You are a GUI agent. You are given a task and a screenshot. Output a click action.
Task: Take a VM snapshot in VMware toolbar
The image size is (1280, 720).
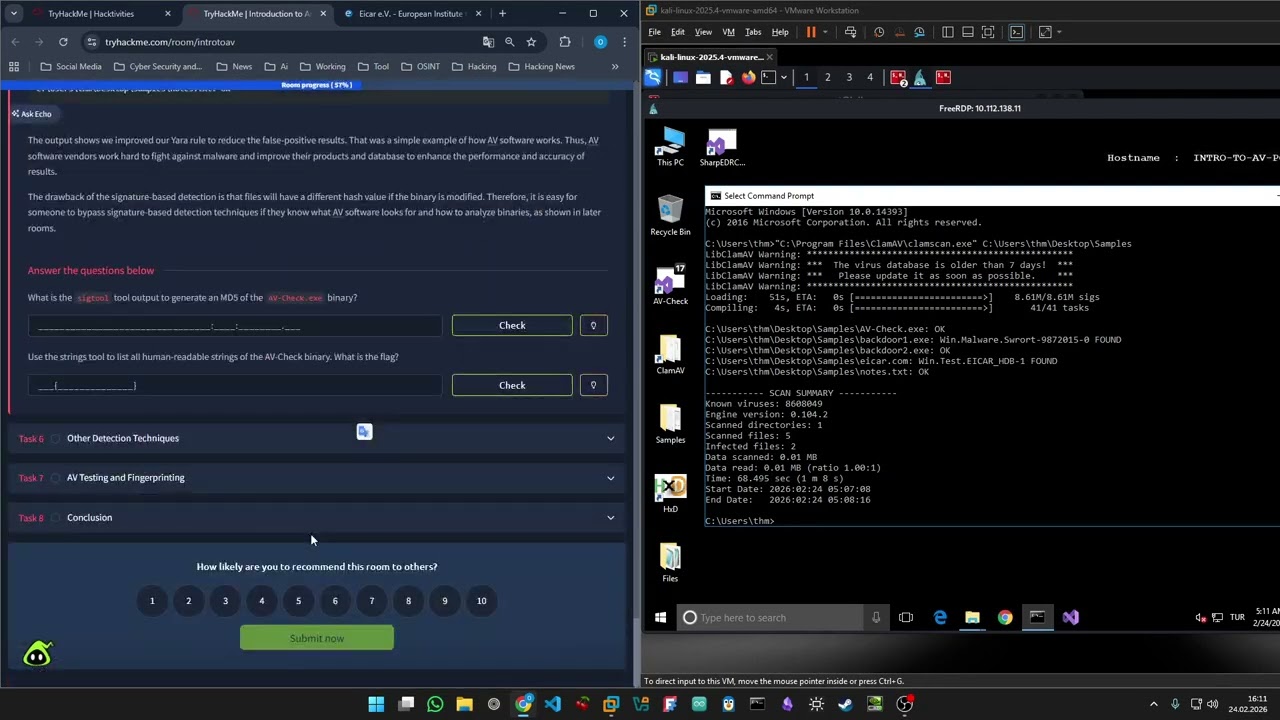coord(879,32)
